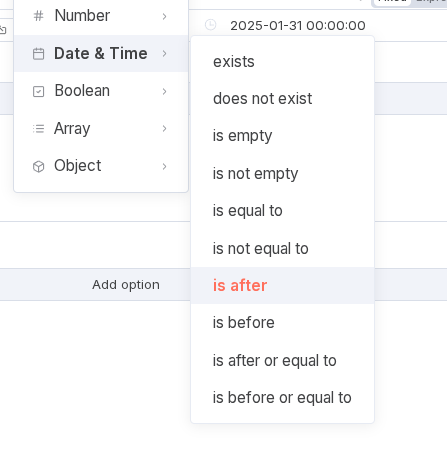The width and height of the screenshot is (447, 458).
Task: Expand the Object submenu chevron
Action: (x=164, y=166)
